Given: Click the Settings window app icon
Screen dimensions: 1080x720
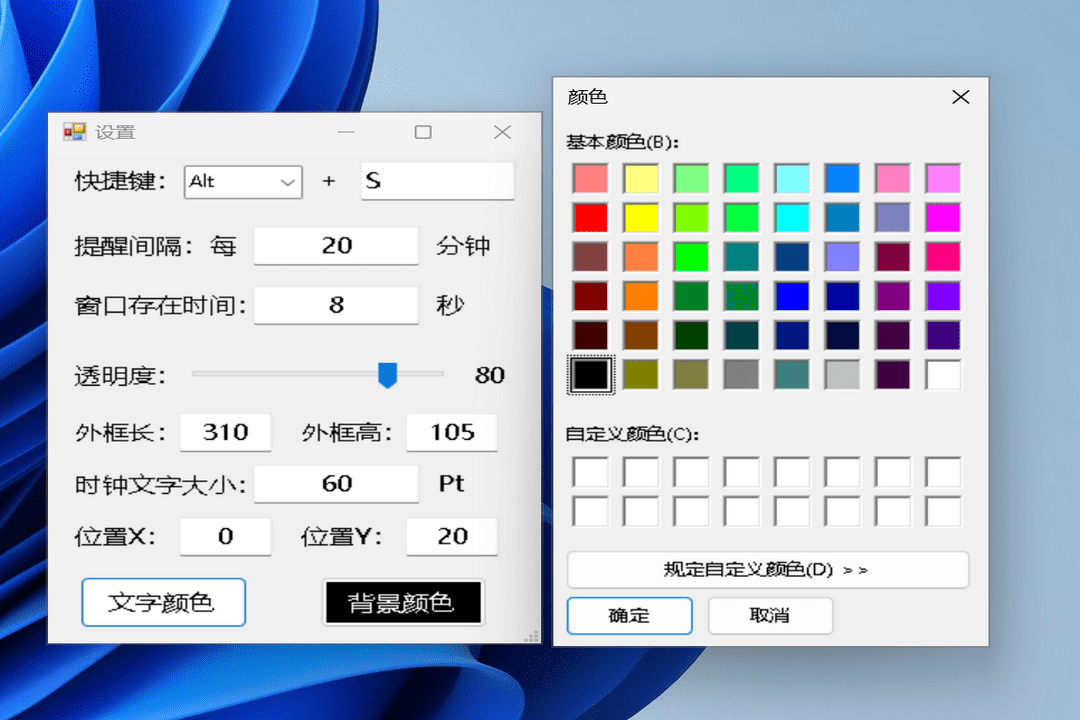Looking at the screenshot, I should [x=74, y=132].
